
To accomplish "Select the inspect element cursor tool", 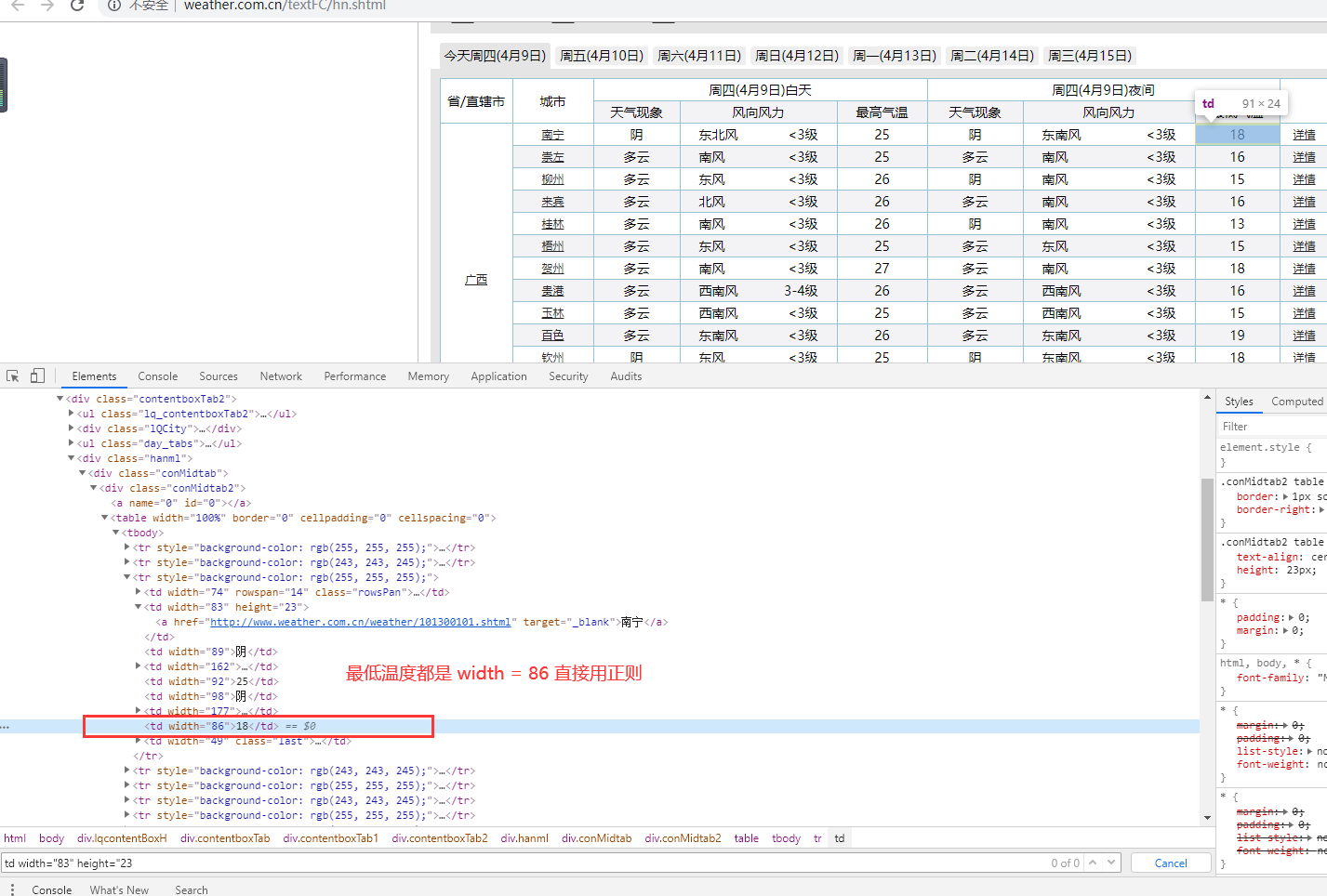I will [x=13, y=376].
